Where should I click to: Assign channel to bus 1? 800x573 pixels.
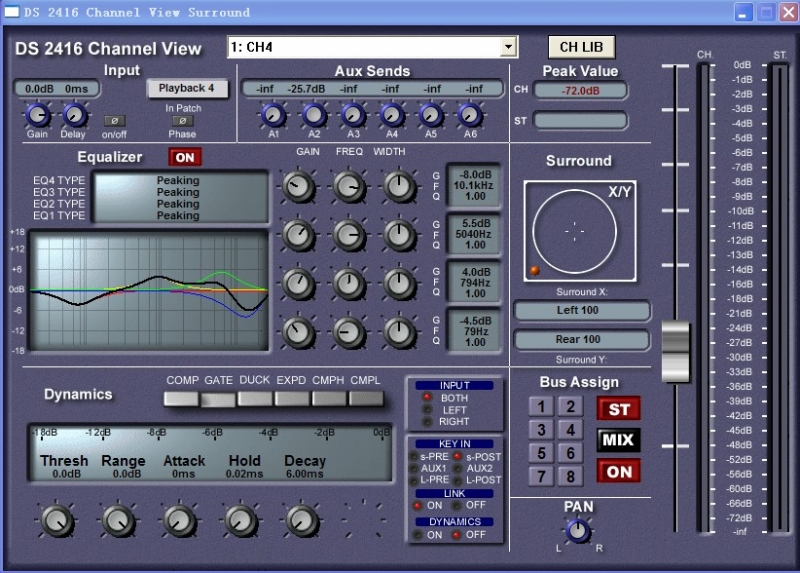(x=541, y=407)
